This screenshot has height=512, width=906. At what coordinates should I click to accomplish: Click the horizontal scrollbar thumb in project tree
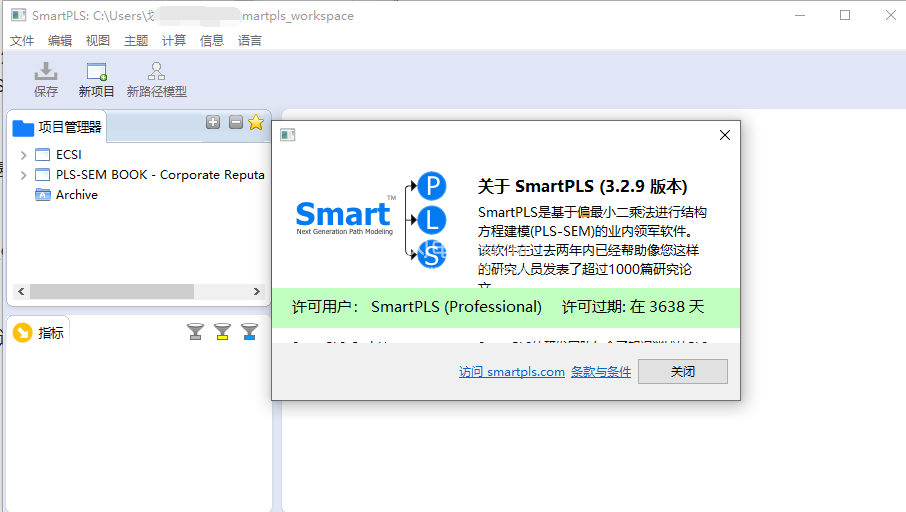pyautogui.click(x=112, y=291)
